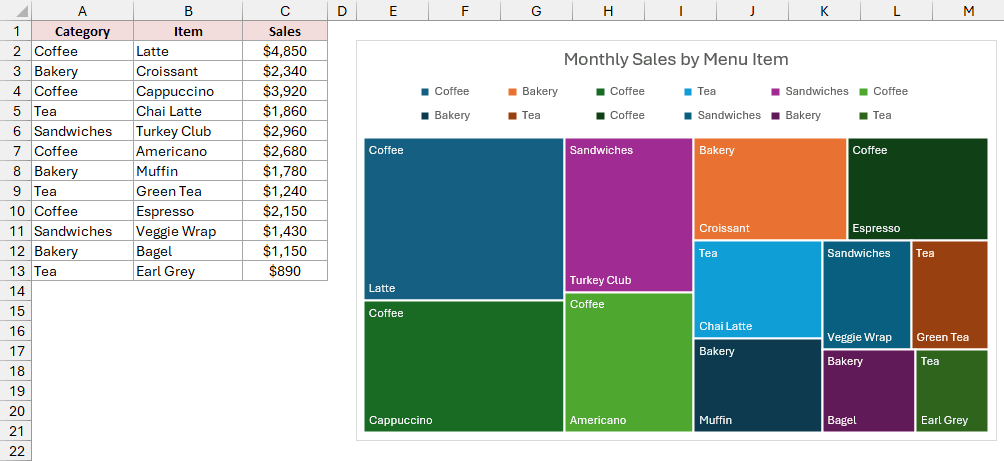
Task: Select row 1 header
Action: click(15, 31)
